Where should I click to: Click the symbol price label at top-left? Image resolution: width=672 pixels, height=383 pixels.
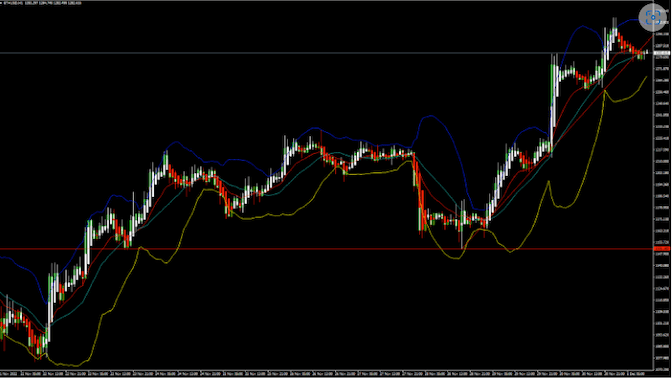click(41, 3)
